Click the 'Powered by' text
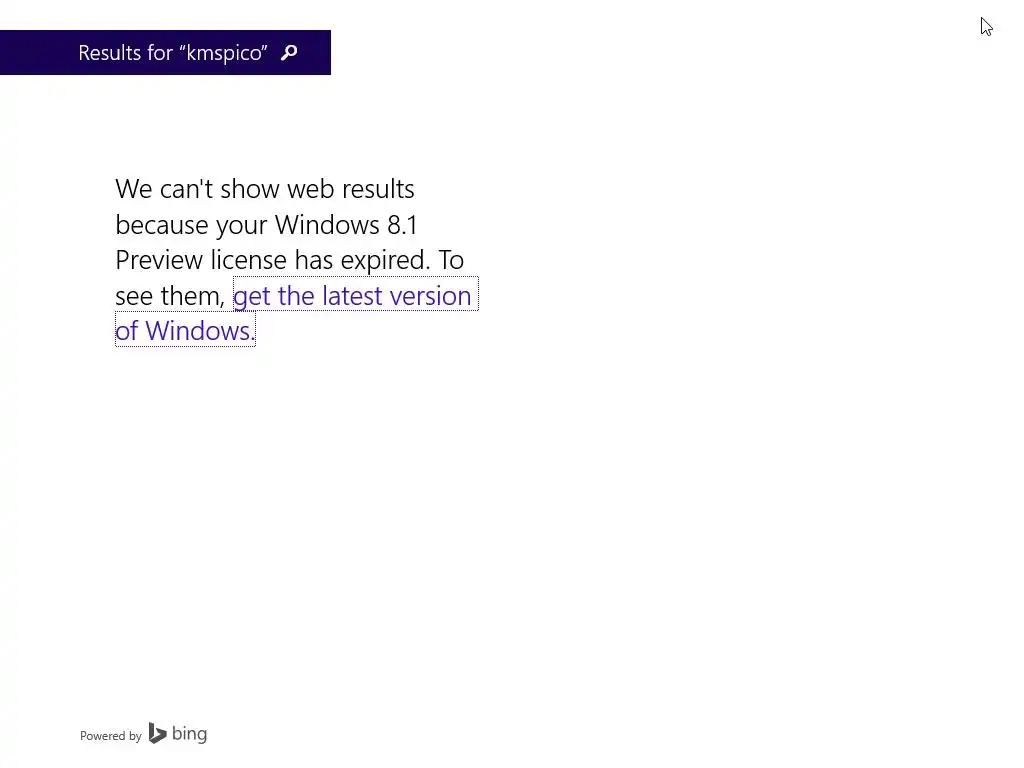 (x=110, y=736)
